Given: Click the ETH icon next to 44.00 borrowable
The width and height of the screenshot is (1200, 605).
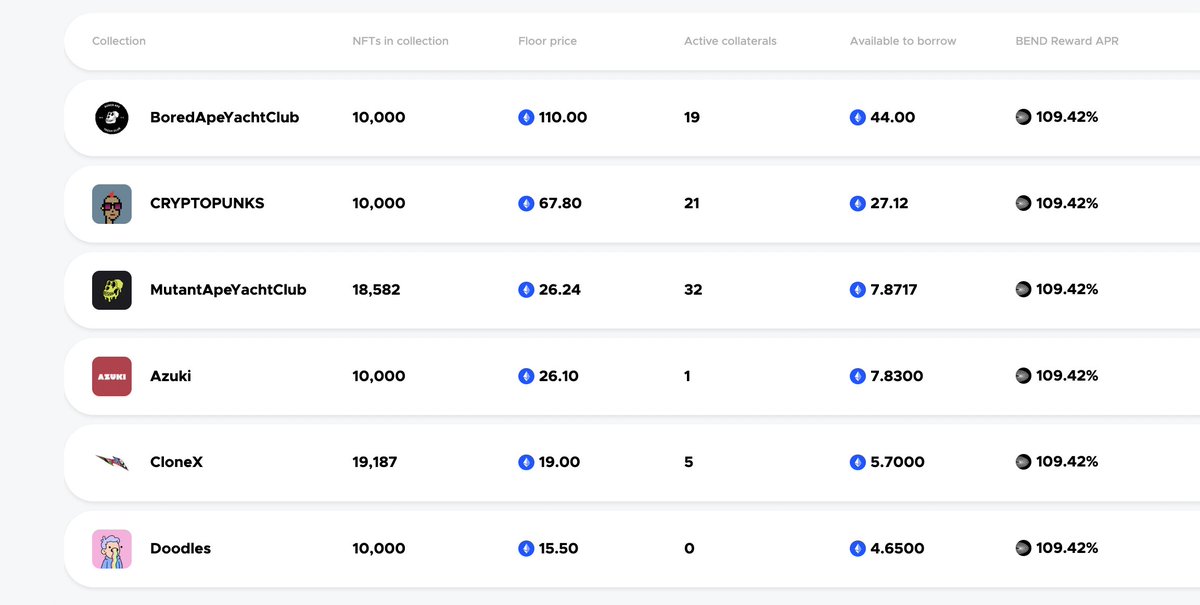Looking at the screenshot, I should (858, 118).
